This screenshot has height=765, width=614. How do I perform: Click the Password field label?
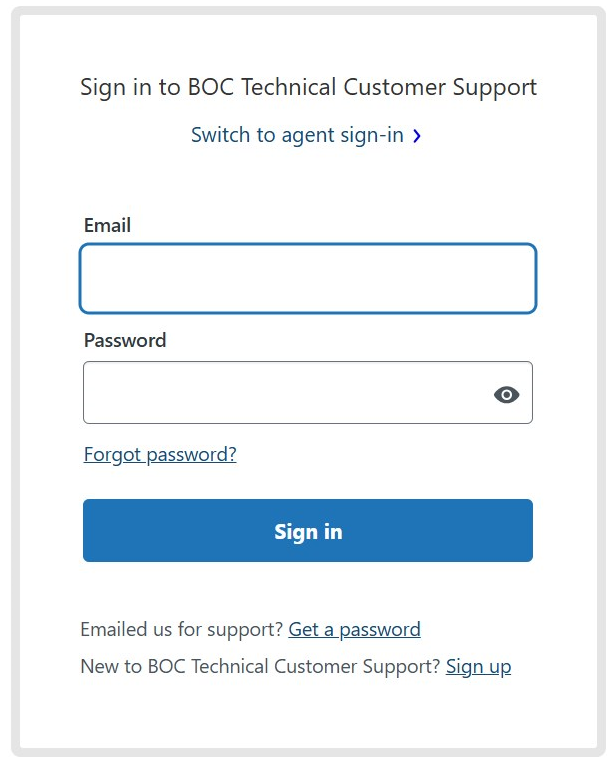click(125, 340)
